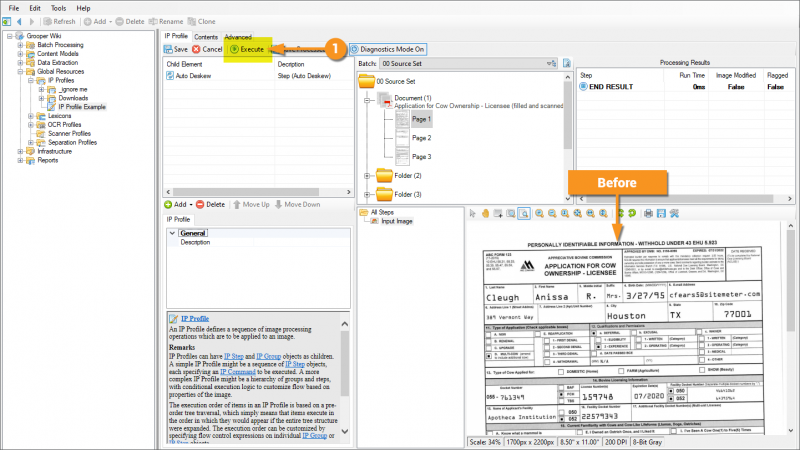
Task: Switch to the Contents tab
Action: point(206,36)
